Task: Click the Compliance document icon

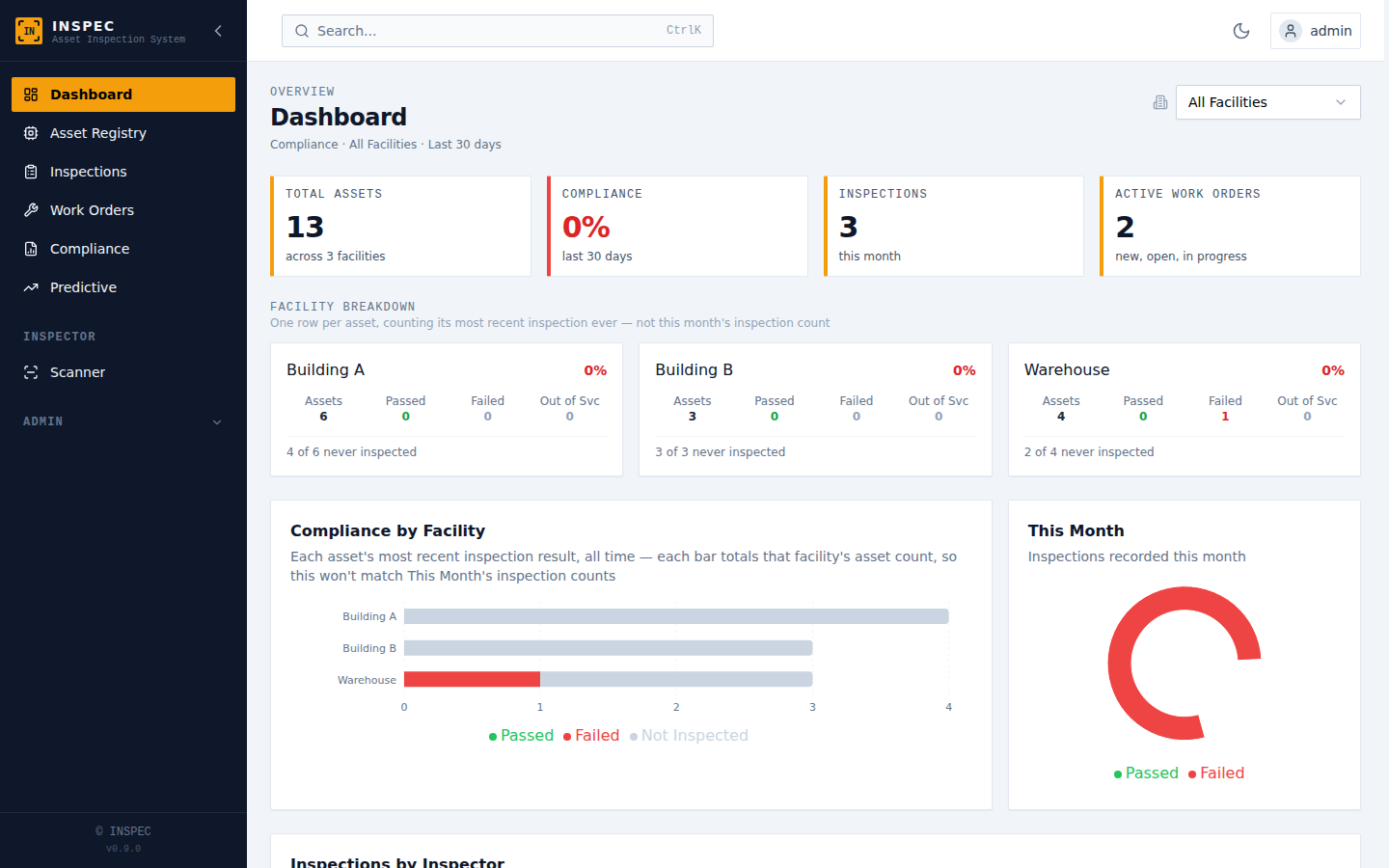Action: [31, 249]
